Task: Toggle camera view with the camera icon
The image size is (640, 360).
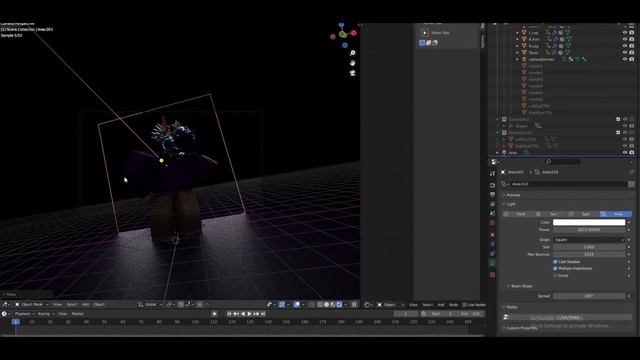Action: 353,73
